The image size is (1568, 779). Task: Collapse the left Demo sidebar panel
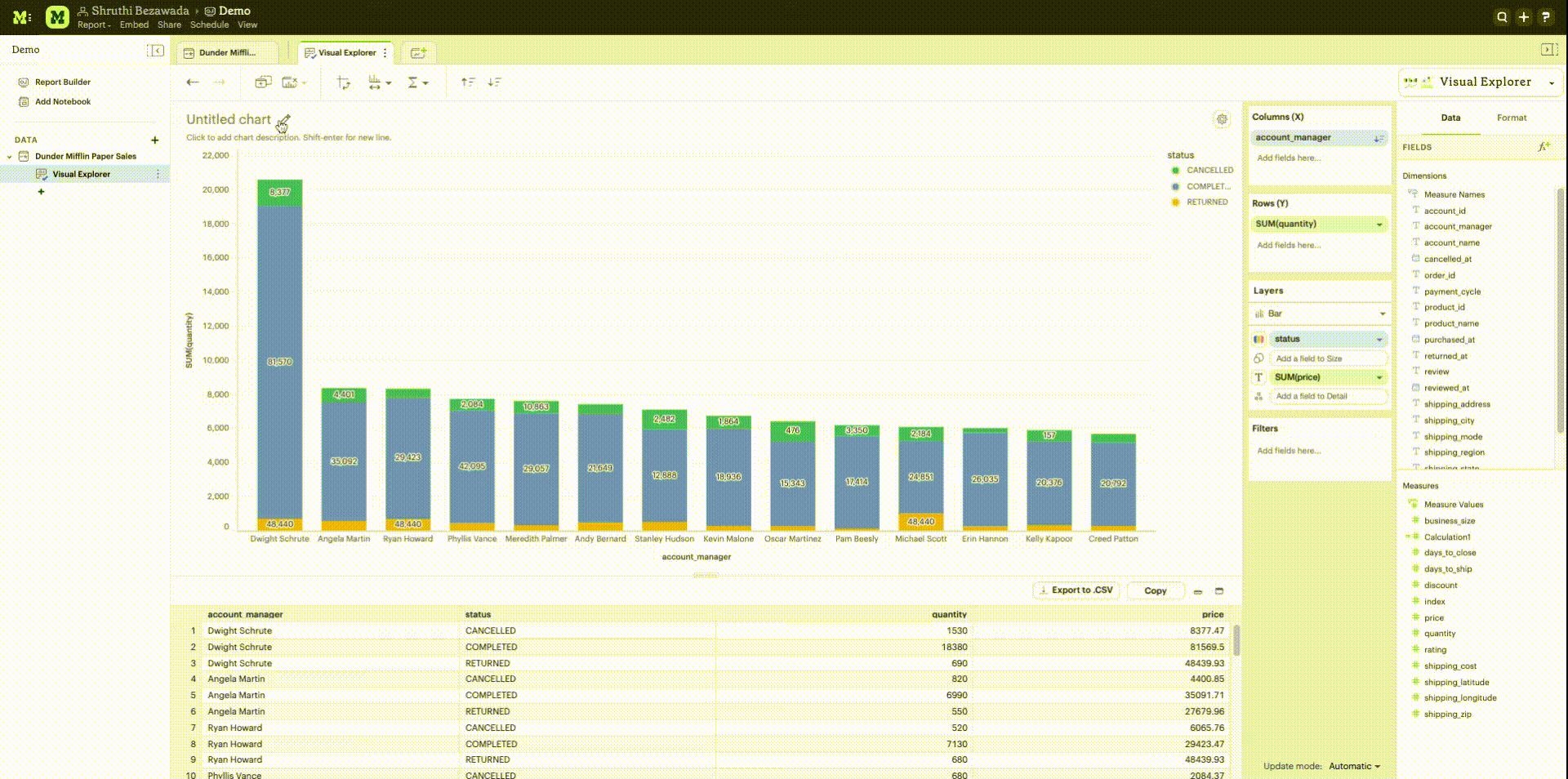coord(155,51)
